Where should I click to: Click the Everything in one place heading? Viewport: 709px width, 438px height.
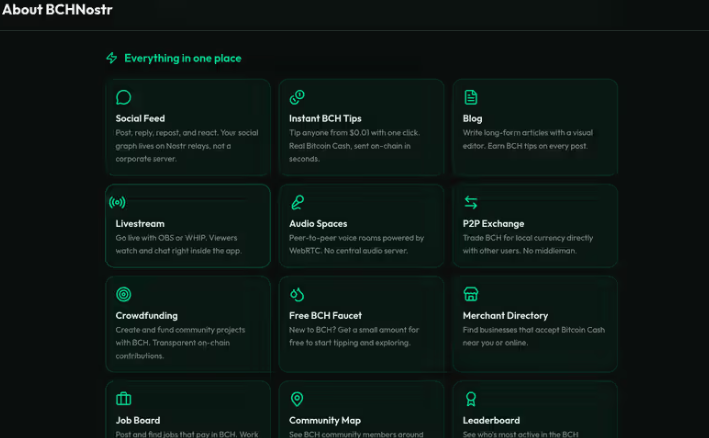click(x=183, y=58)
